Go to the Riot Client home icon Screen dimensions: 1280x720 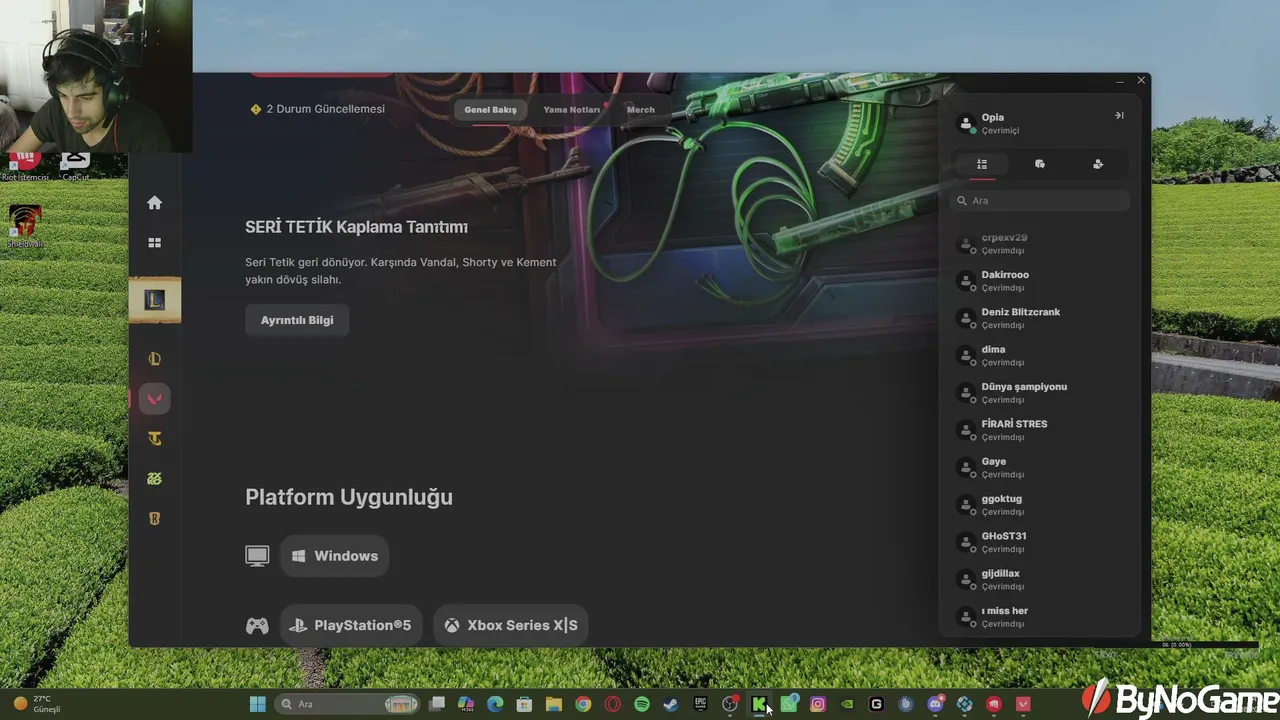154,203
